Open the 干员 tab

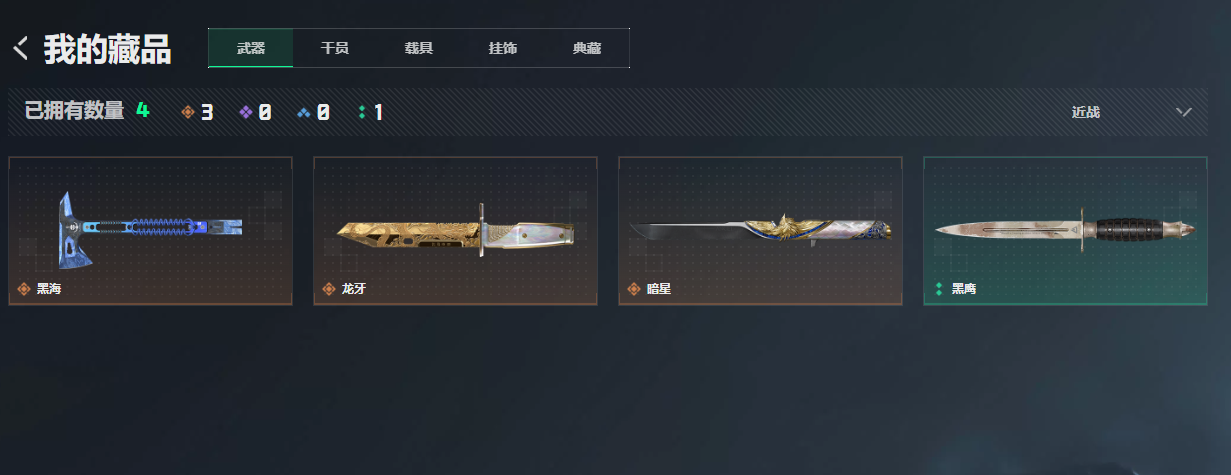point(335,48)
